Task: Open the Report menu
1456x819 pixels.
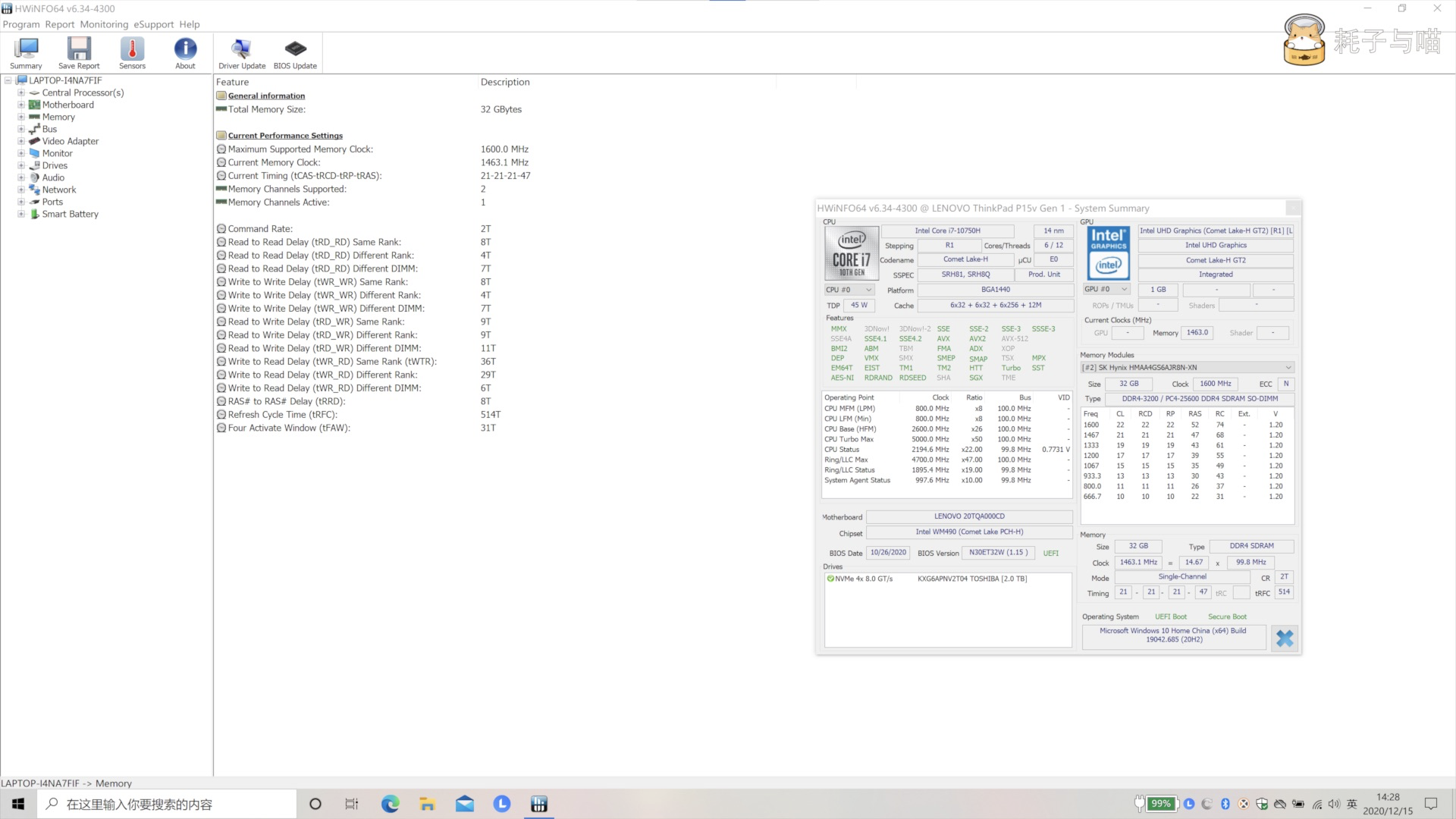Action: pyautogui.click(x=60, y=24)
